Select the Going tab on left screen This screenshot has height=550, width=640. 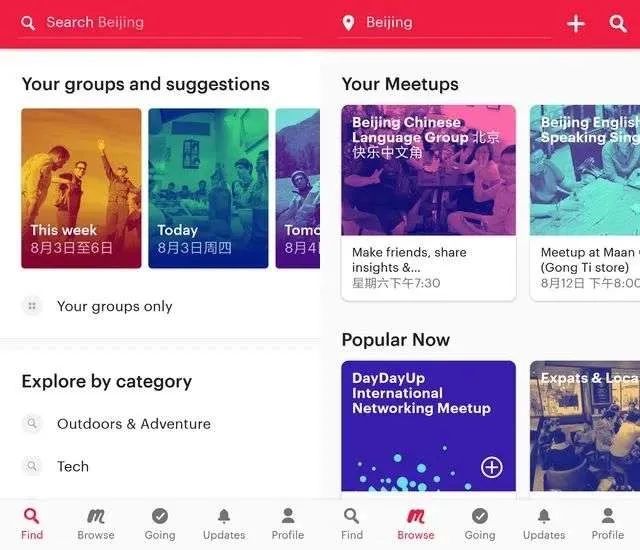(160, 524)
